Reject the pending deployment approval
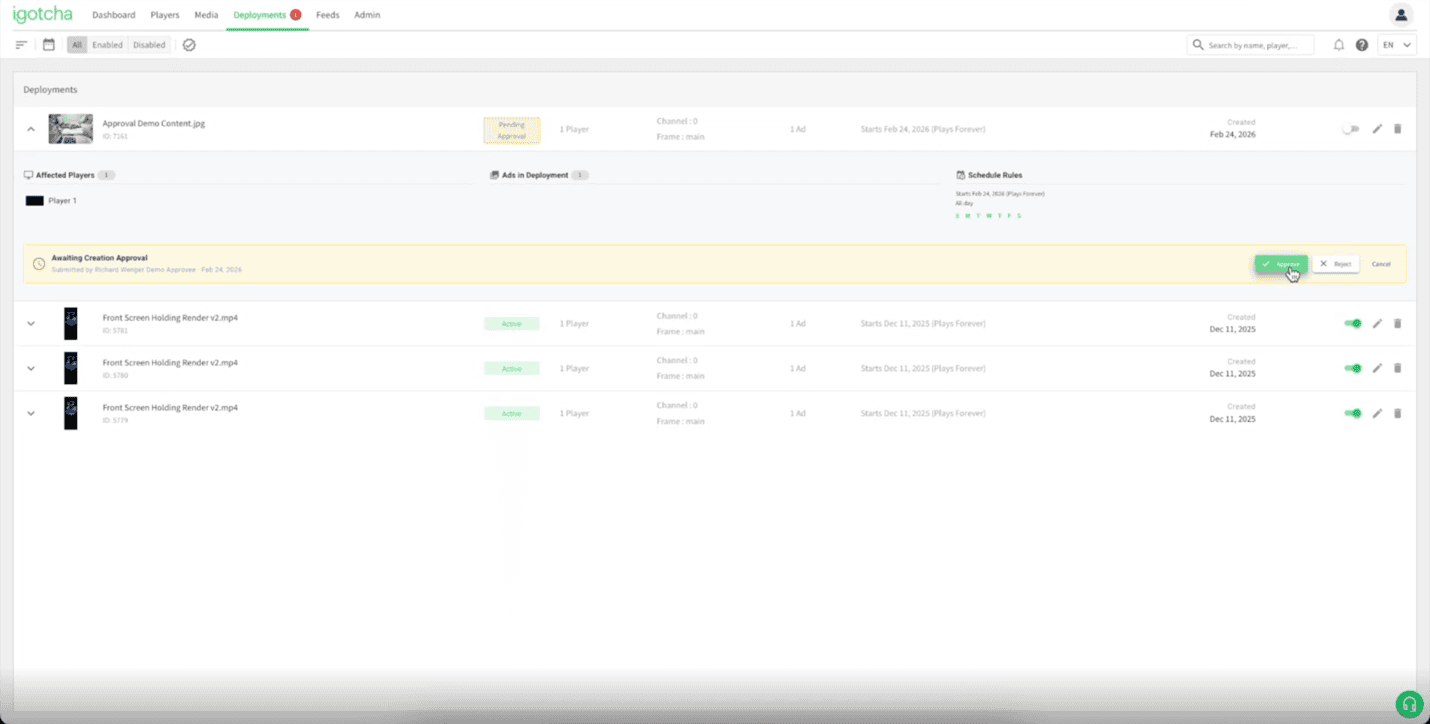This screenshot has height=724, width=1430. [x=1335, y=263]
